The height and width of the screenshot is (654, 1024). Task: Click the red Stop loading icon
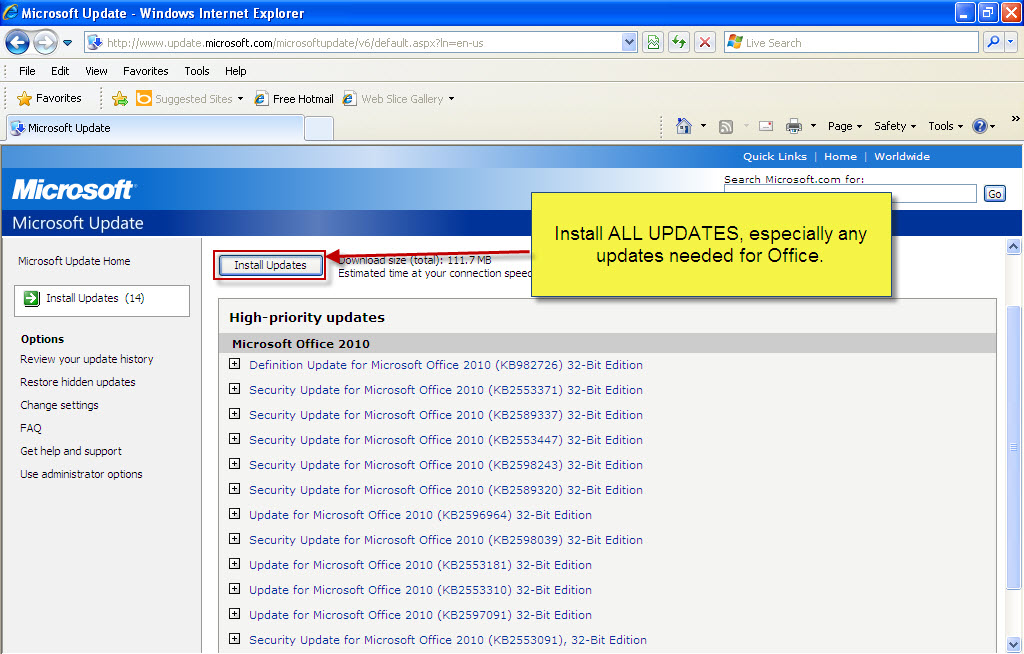tap(705, 43)
